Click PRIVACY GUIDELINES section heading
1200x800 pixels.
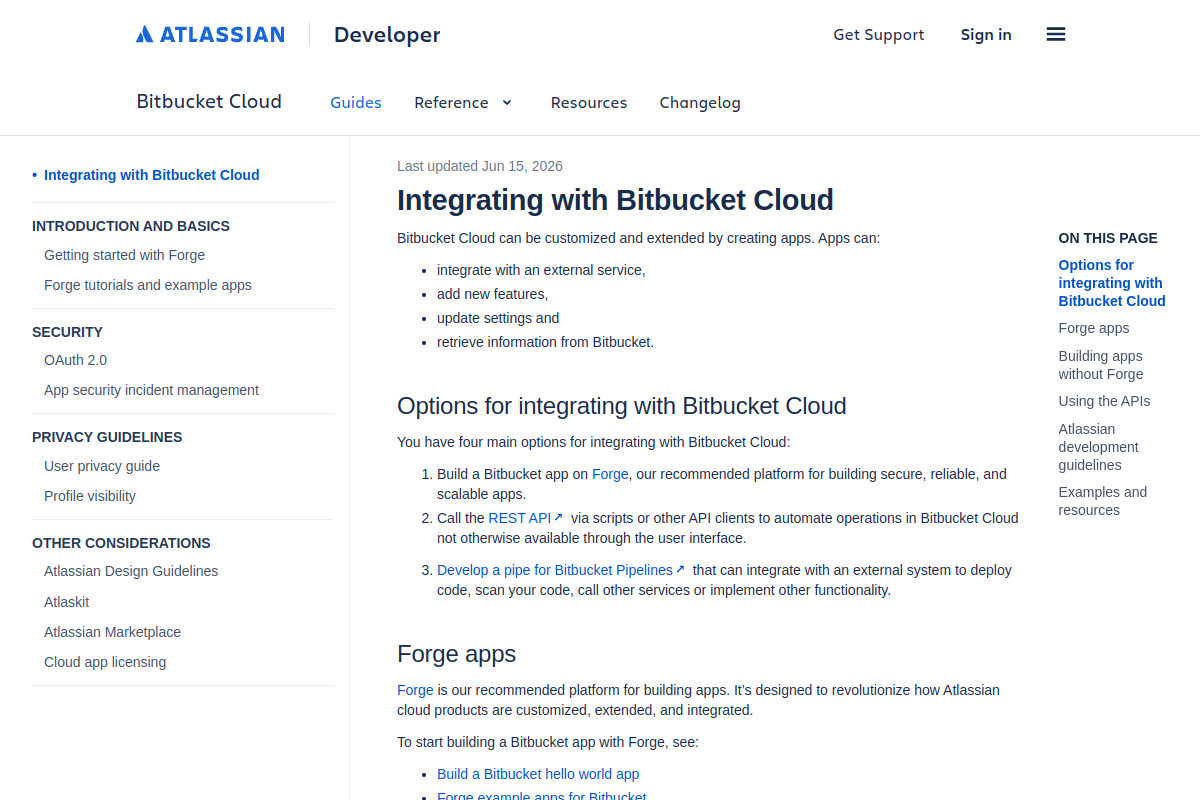tap(107, 437)
